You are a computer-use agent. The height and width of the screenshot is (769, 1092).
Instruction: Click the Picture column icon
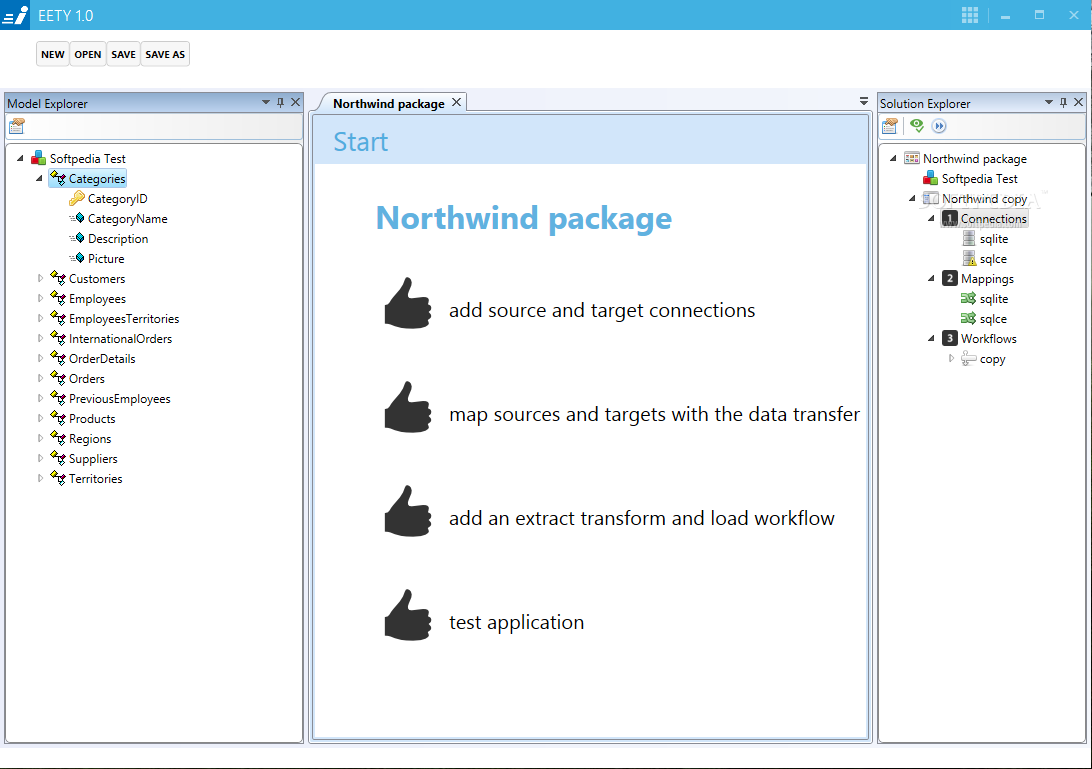[77, 258]
